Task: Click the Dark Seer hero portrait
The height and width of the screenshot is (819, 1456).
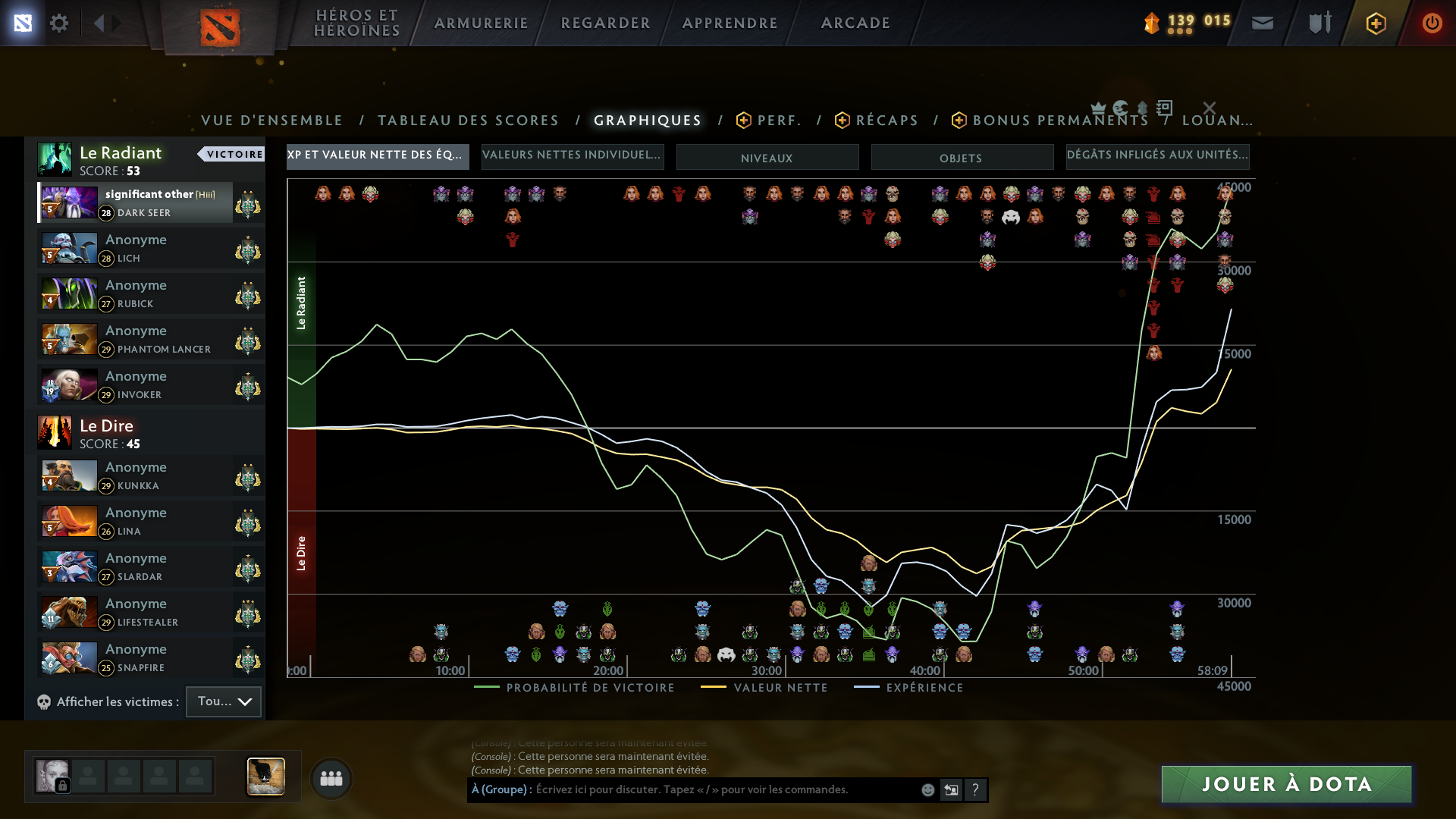Action: pos(69,202)
